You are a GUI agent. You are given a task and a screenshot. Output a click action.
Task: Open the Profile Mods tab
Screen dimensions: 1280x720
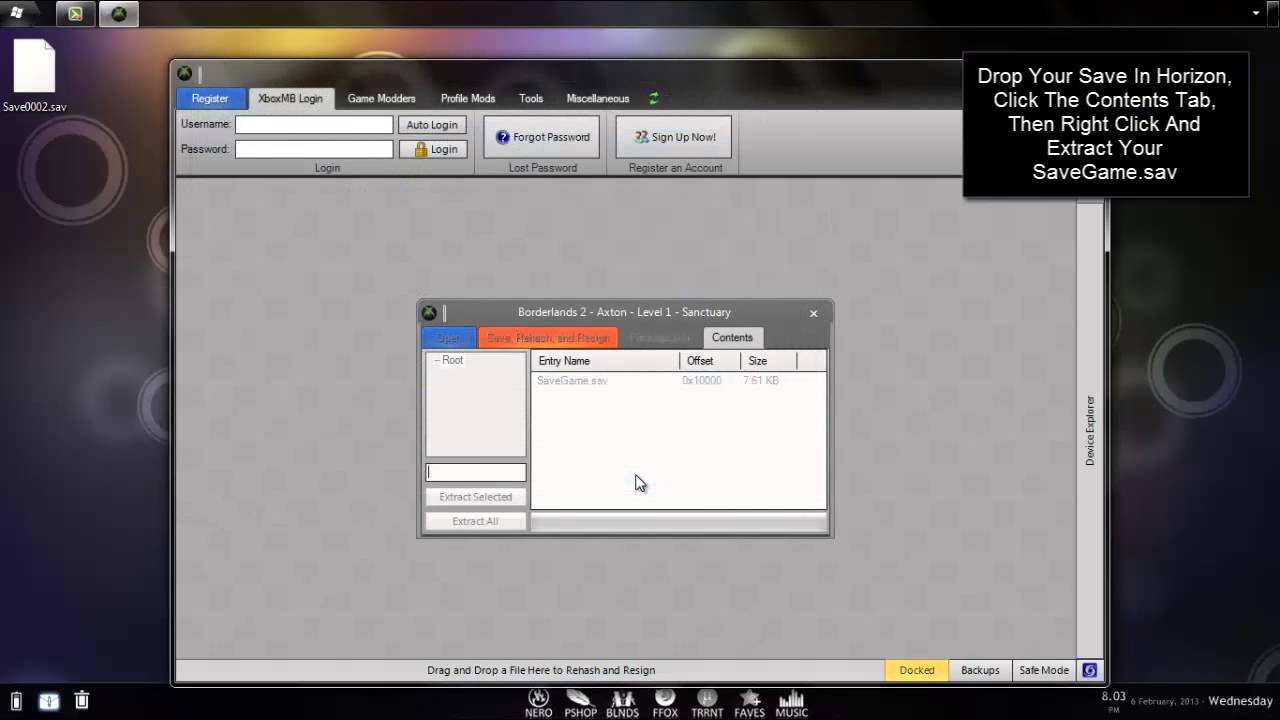468,98
